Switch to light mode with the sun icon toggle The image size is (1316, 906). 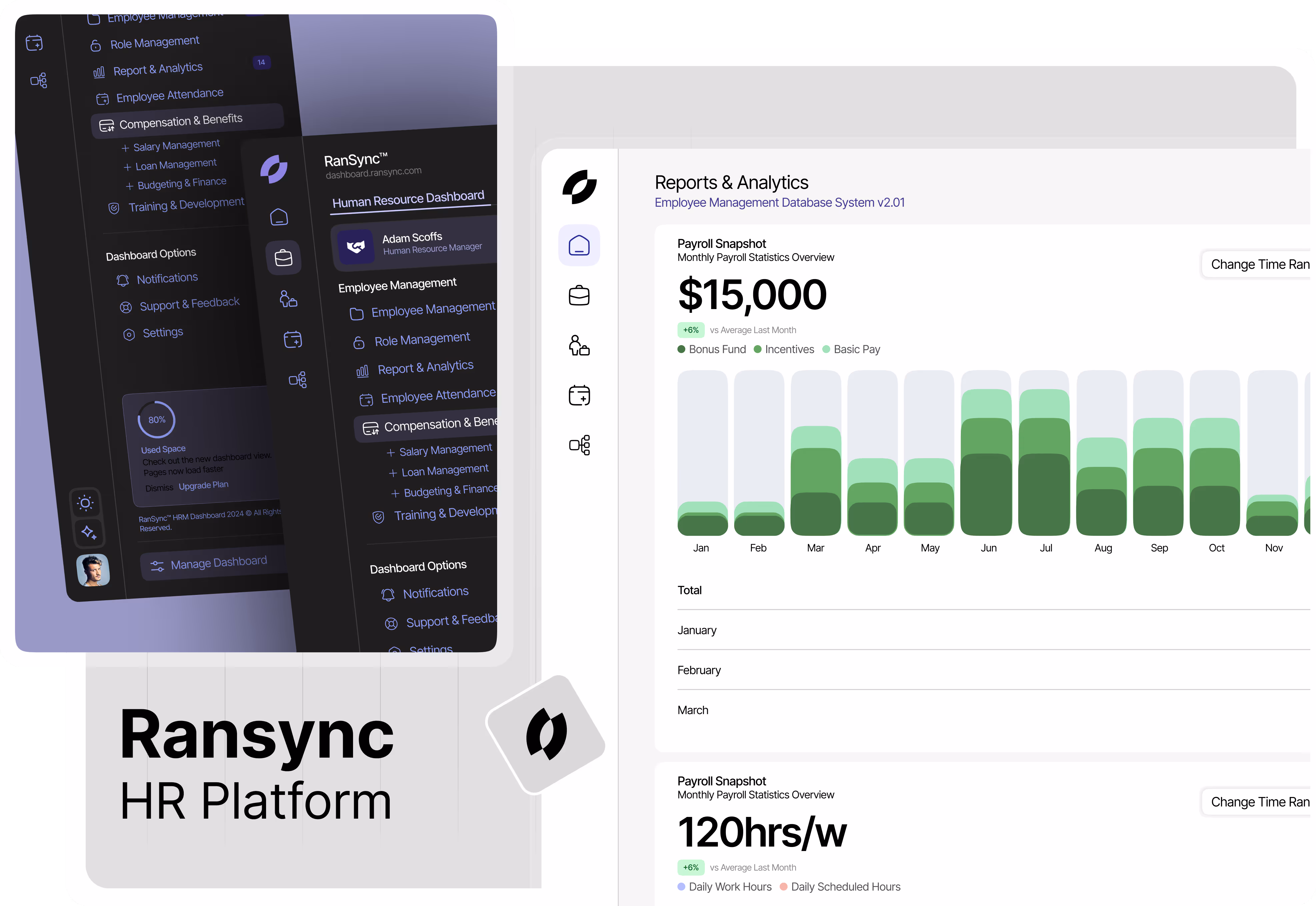85,503
